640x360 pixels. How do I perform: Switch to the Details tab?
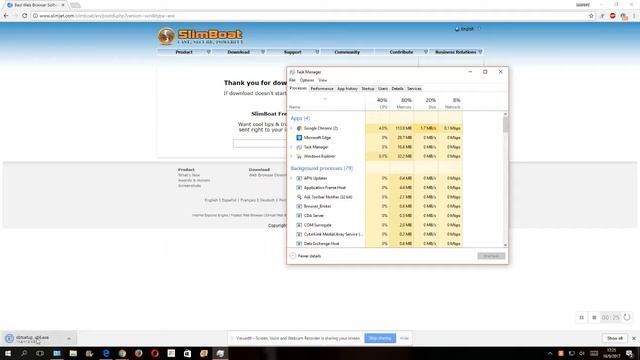[x=397, y=89]
